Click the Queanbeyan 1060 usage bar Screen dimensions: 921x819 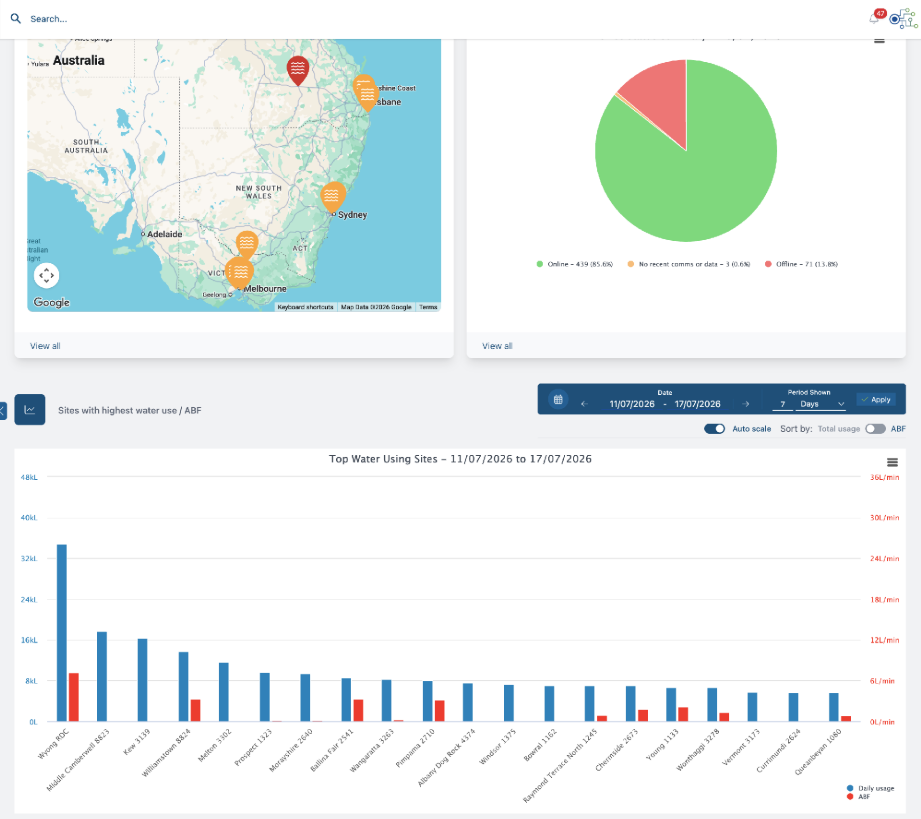[833, 707]
